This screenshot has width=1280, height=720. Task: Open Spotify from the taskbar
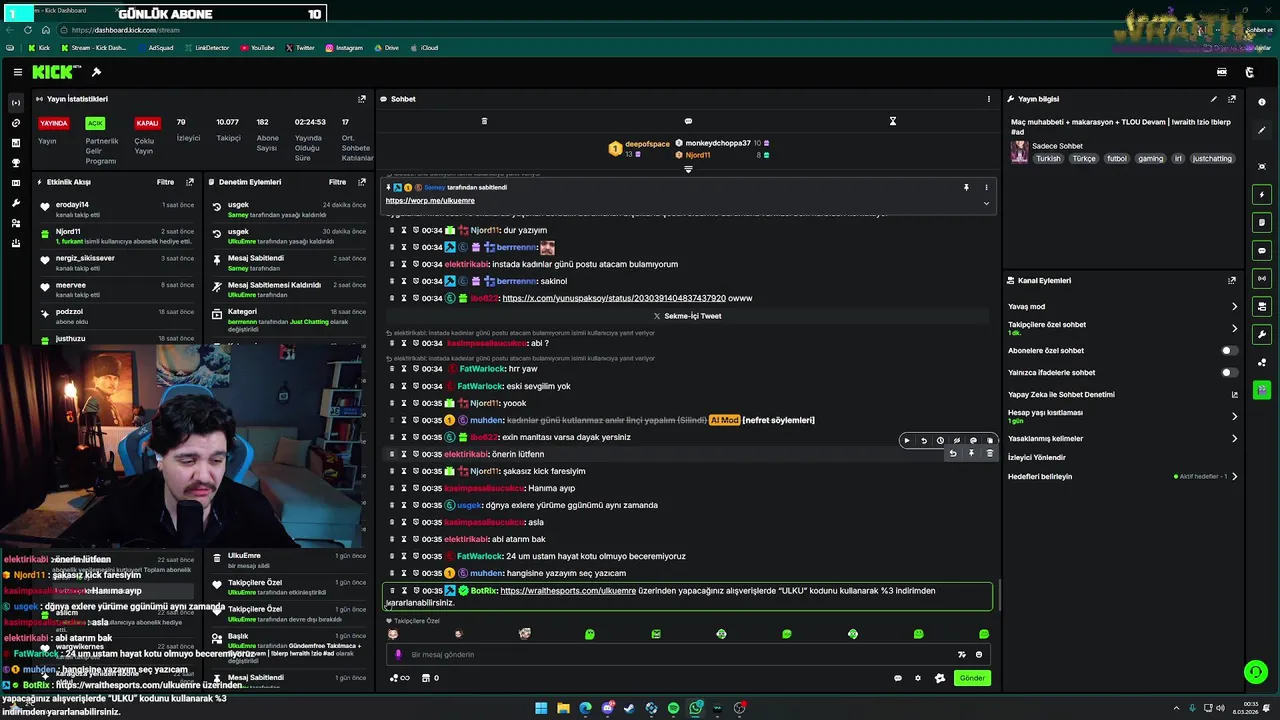[x=673, y=708]
